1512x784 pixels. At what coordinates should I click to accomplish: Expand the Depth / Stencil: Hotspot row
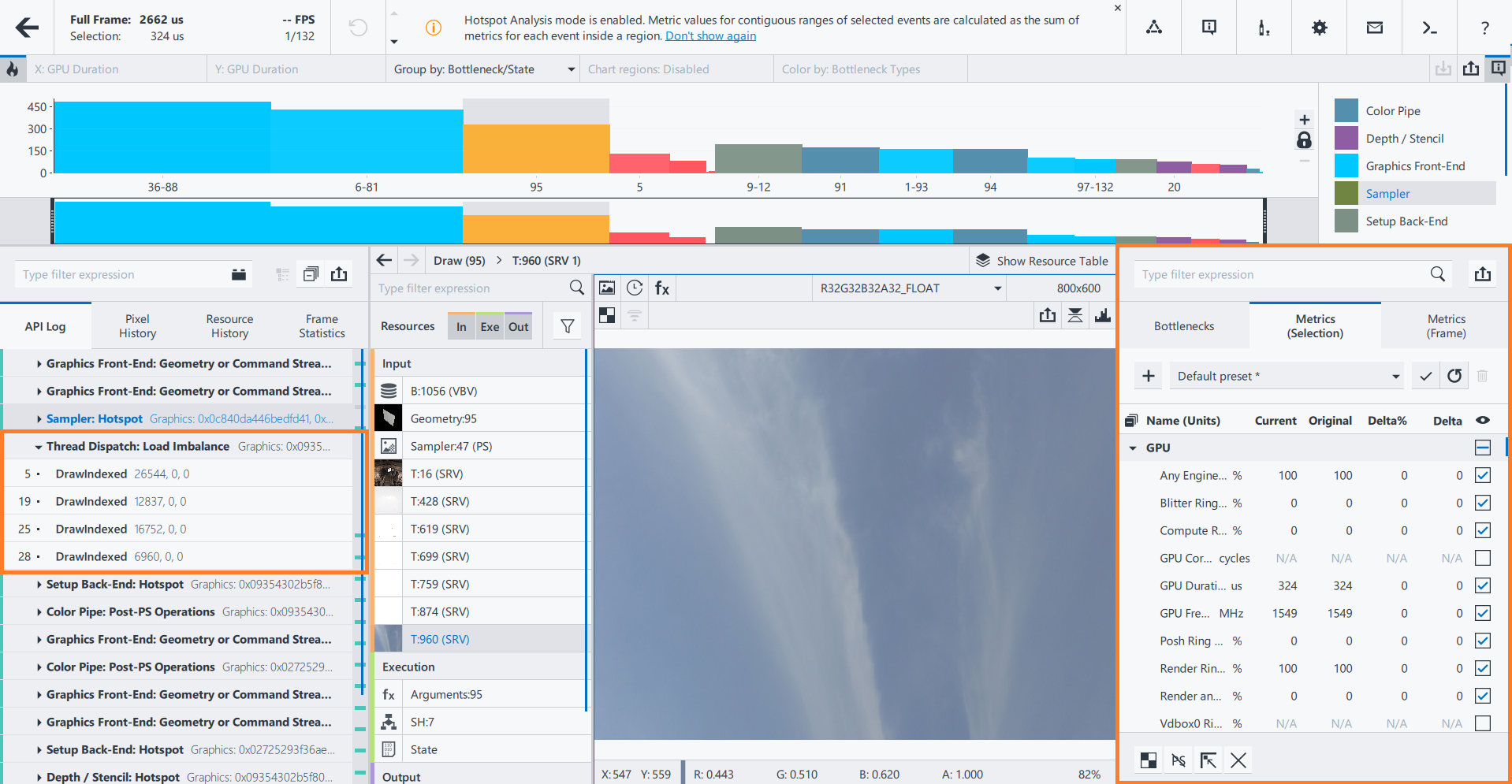click(39, 778)
